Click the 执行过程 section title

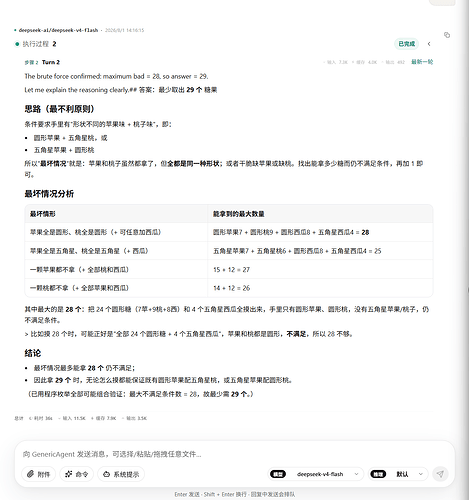click(36, 44)
